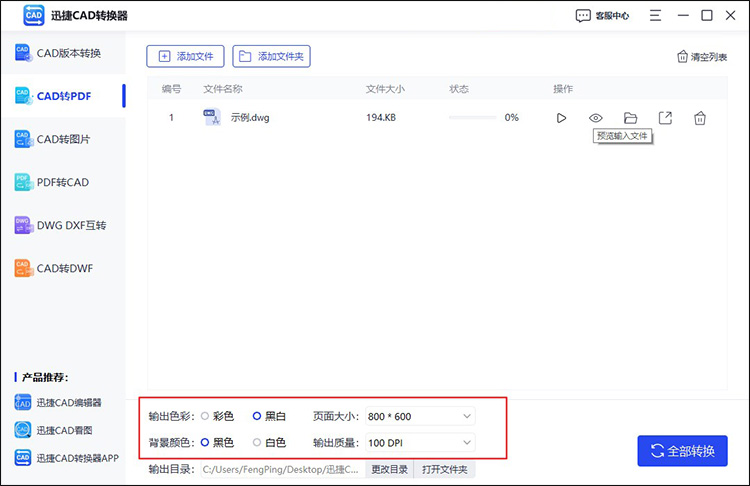Click the share/export icon for 示例.dwg
The height and width of the screenshot is (486, 750).
[665, 118]
